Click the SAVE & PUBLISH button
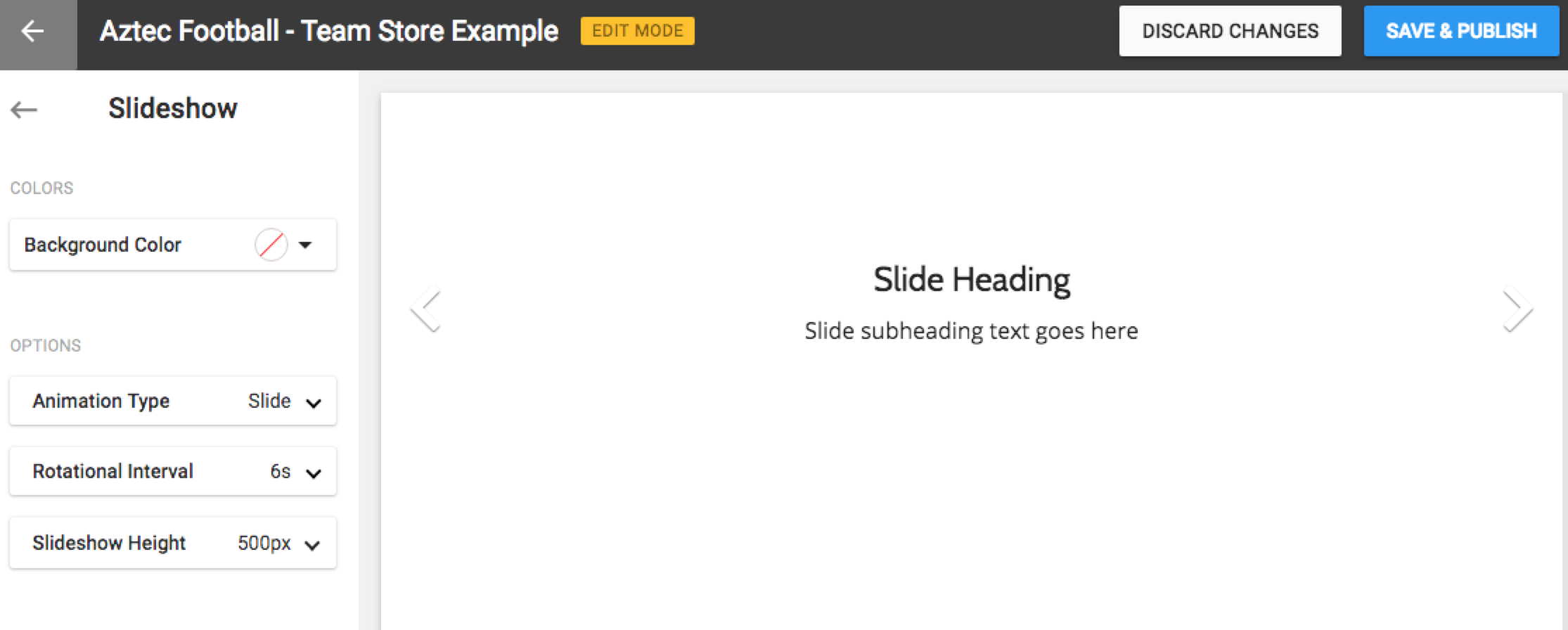 [1461, 30]
